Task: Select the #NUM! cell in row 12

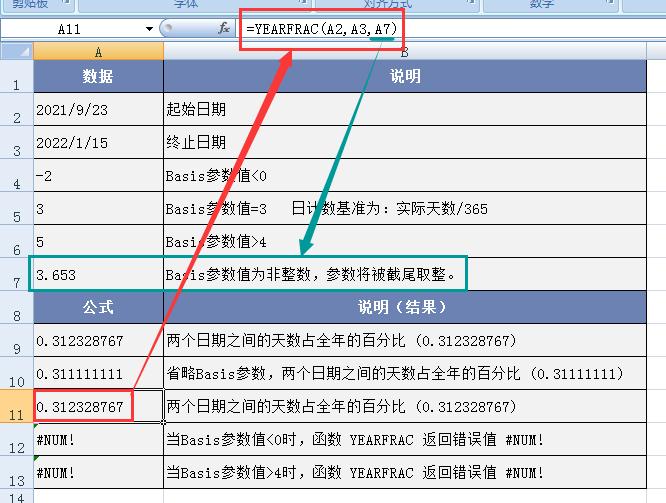Action: pos(98,439)
